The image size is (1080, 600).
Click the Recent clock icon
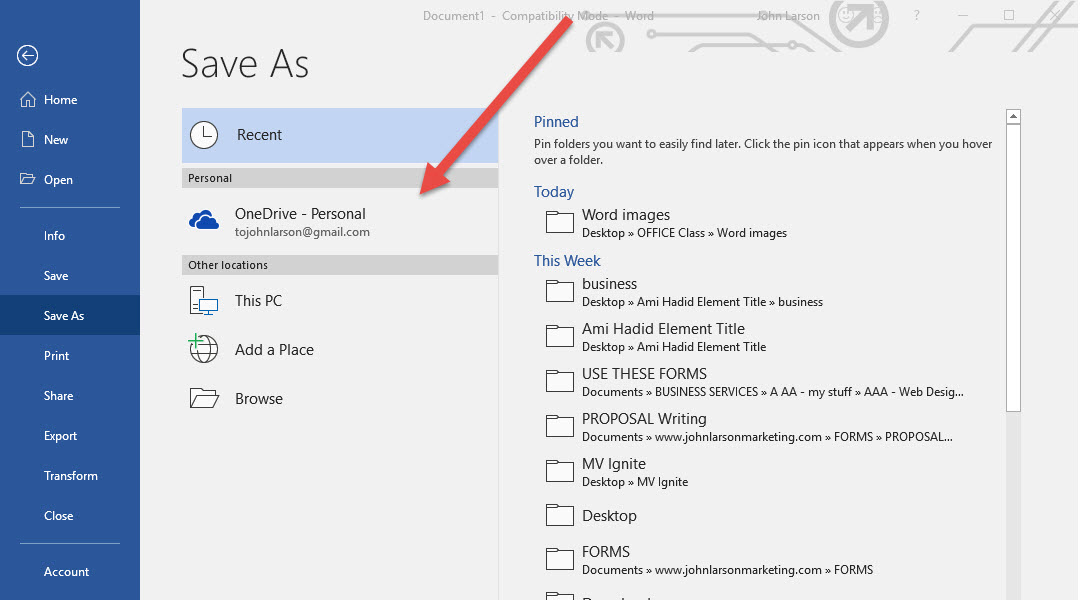tap(204, 135)
